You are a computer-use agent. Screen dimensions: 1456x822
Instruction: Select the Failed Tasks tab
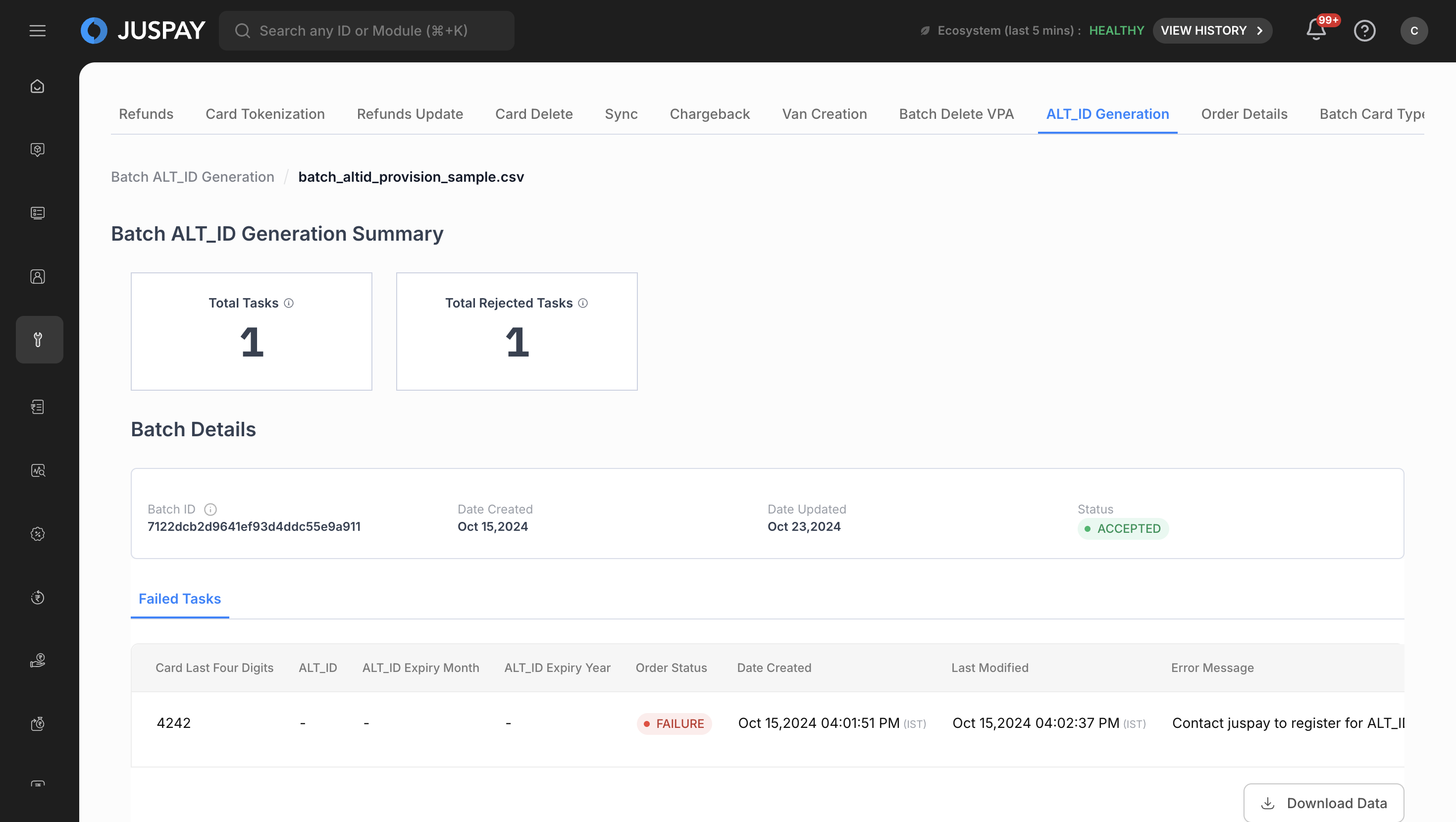click(x=179, y=599)
